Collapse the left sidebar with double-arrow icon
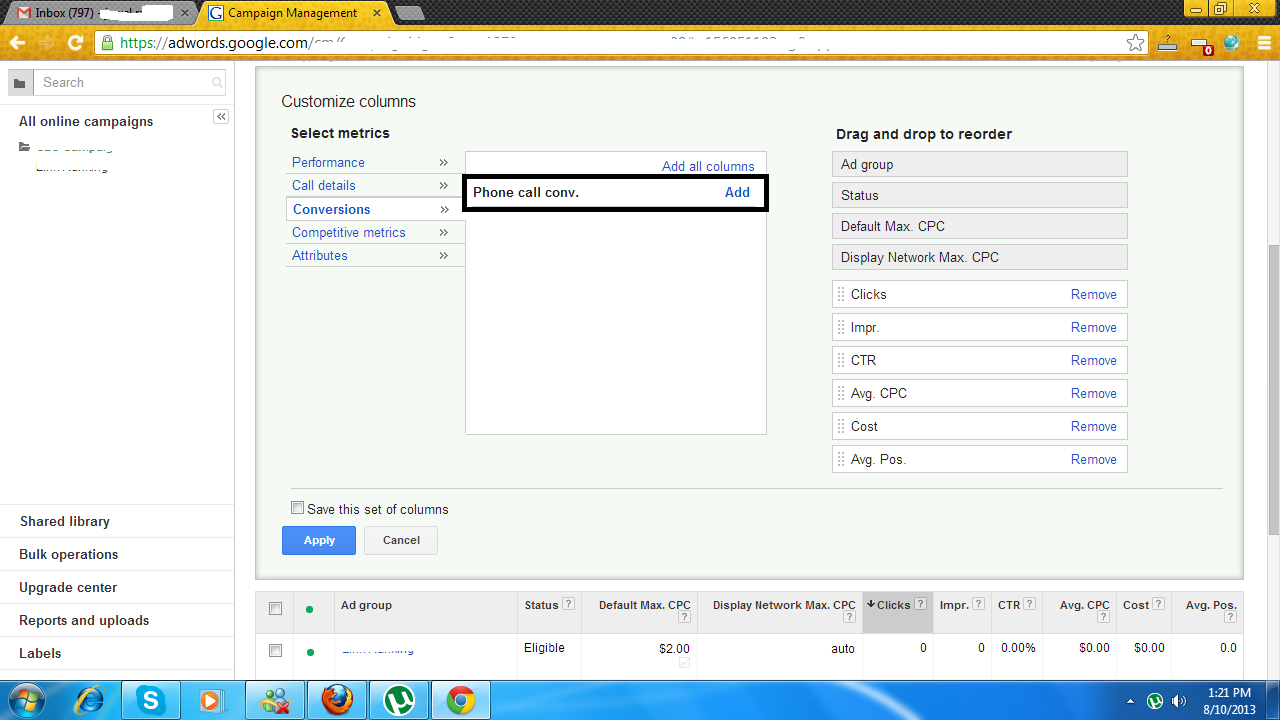1280x720 pixels. point(221,117)
